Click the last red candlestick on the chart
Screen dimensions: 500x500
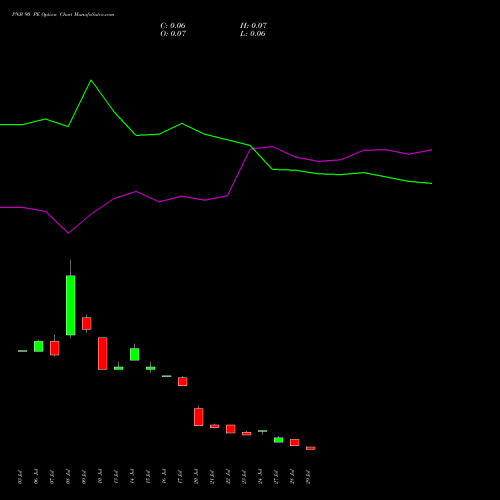tap(311, 448)
